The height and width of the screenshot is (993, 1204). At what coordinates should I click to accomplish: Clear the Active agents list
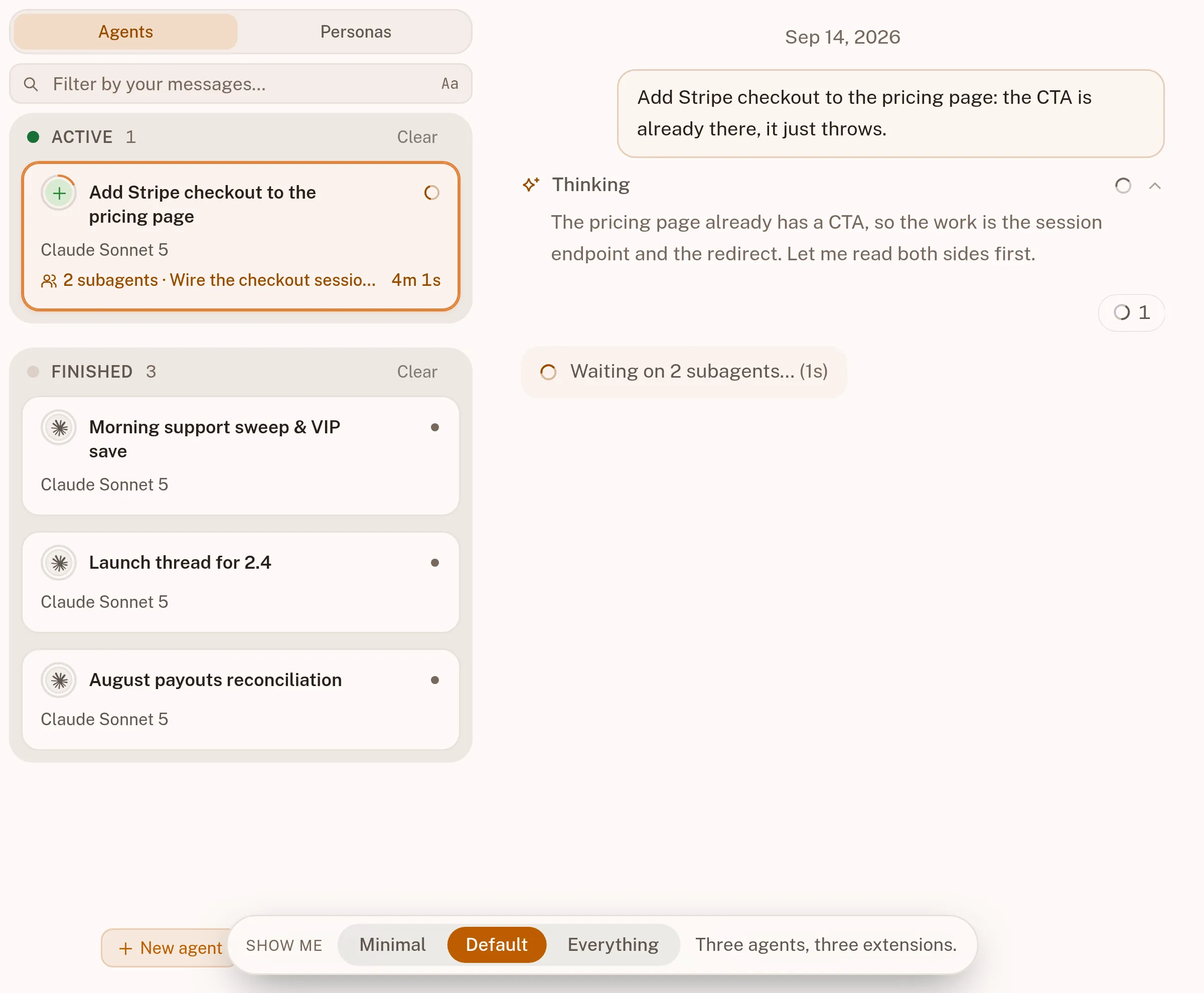point(417,137)
